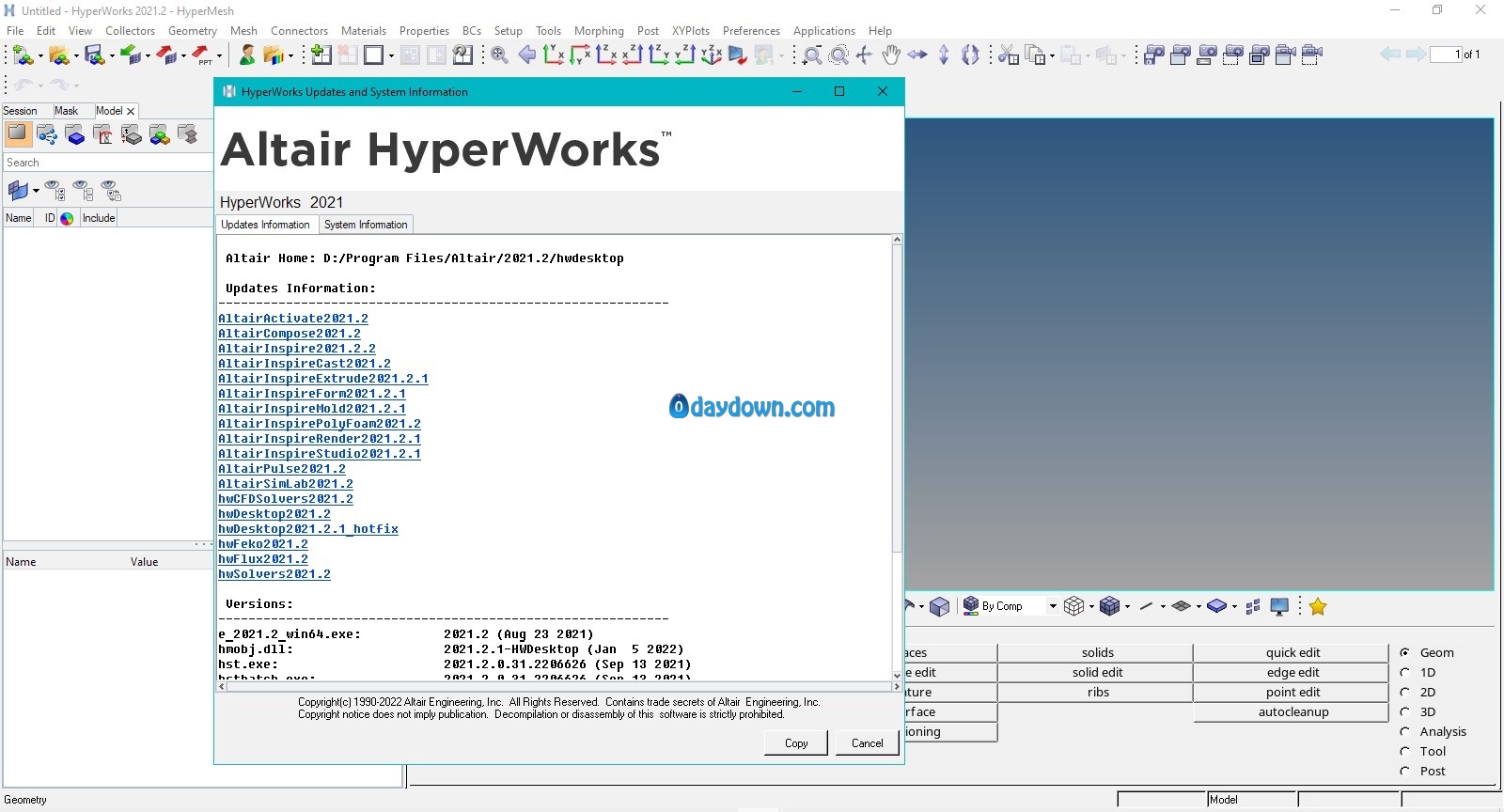Select the Pan hand tool

click(x=891, y=55)
